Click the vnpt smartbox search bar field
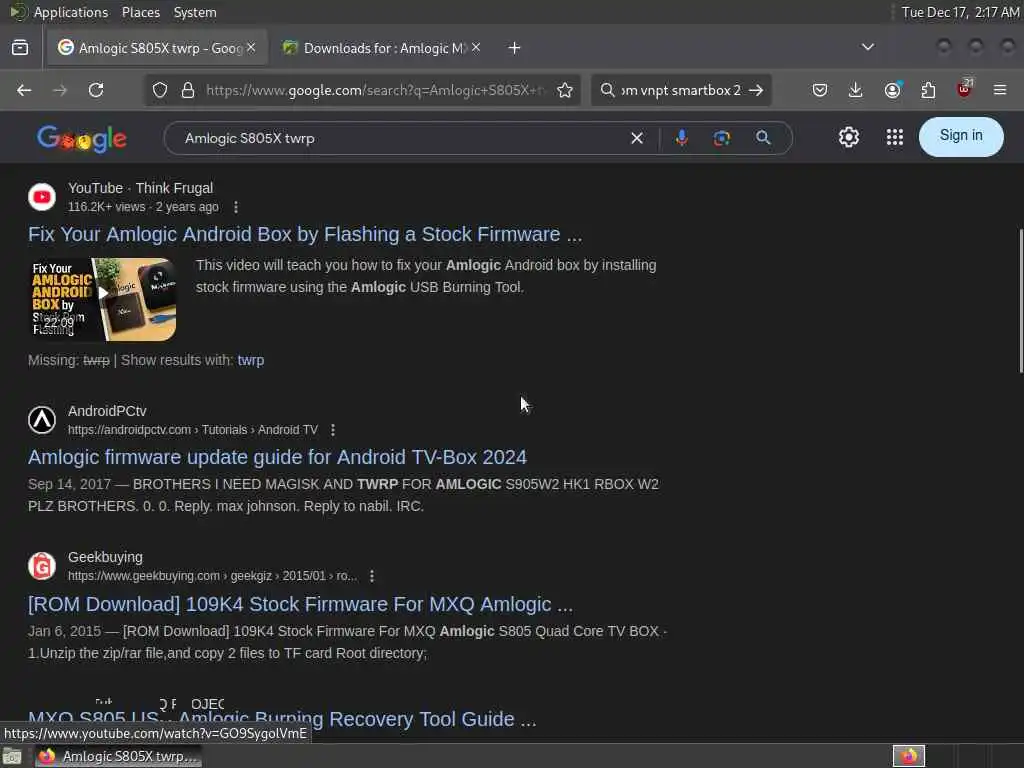The width and height of the screenshot is (1024, 768). [679, 90]
